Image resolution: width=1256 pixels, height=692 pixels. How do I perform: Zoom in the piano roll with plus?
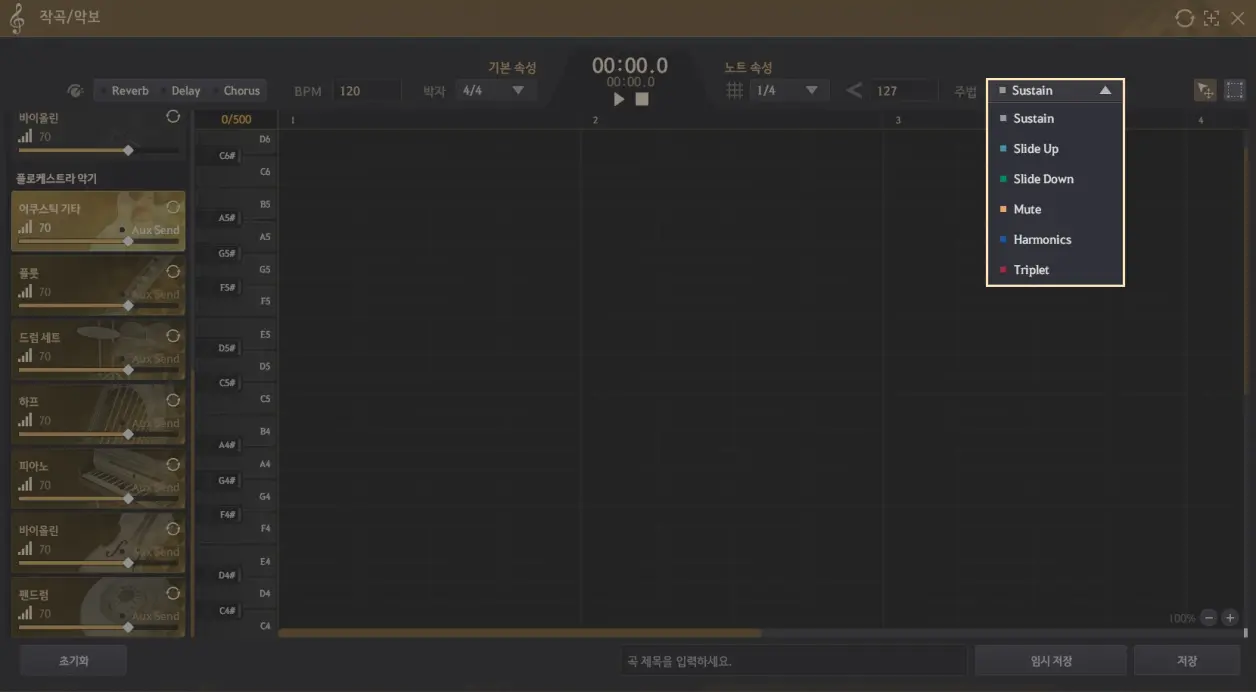click(x=1230, y=618)
